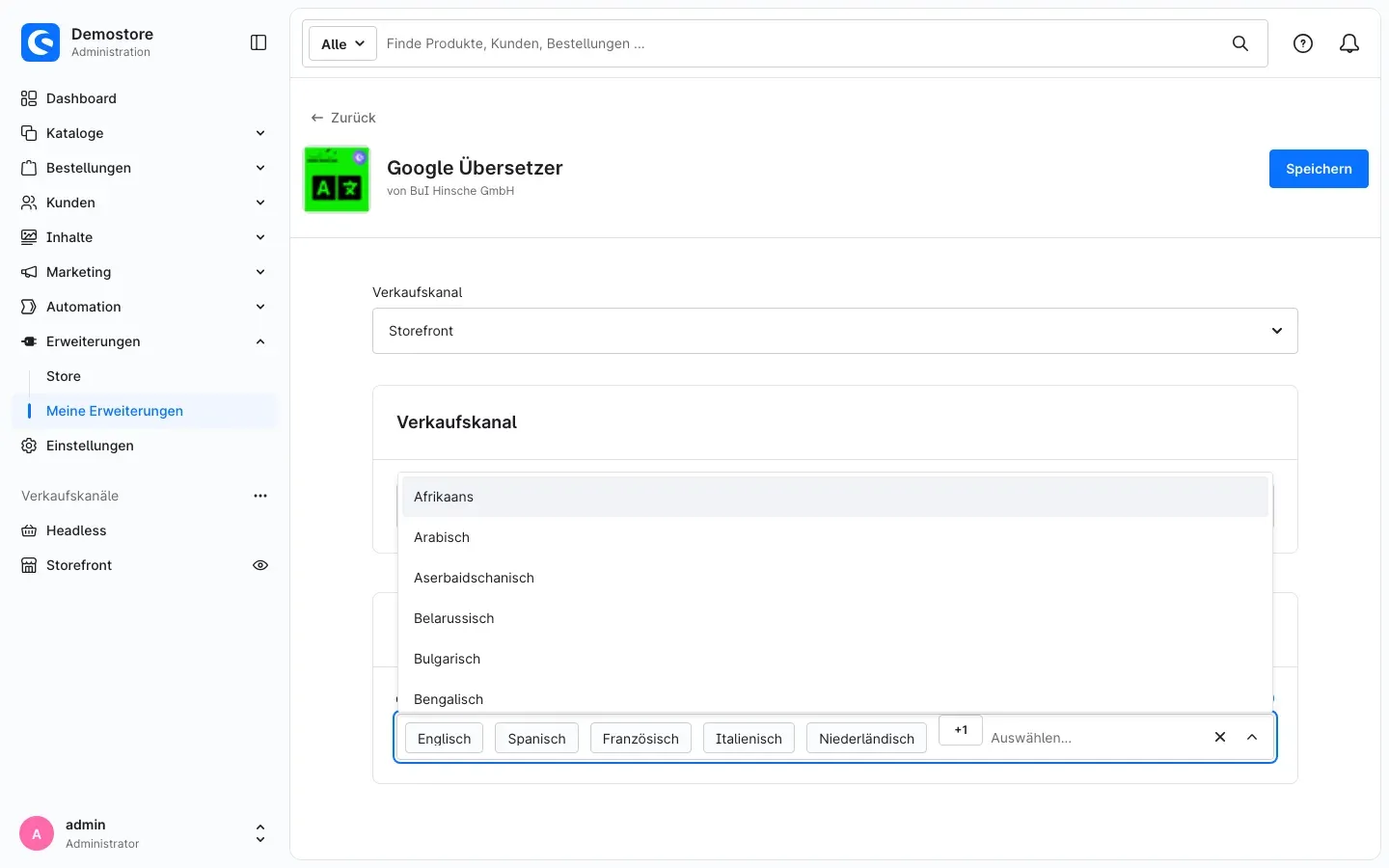Open the Store submenu item
This screenshot has height=868, width=1389.
point(64,376)
